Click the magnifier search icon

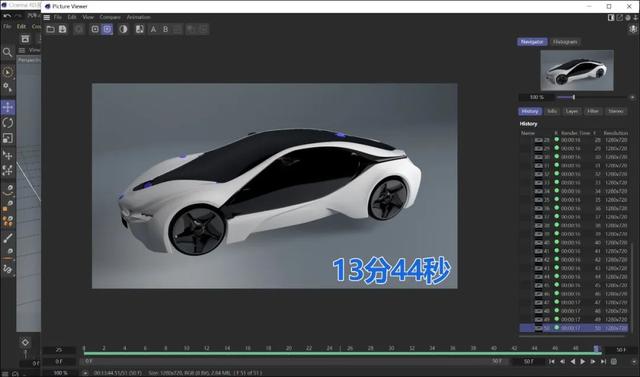click(7, 52)
